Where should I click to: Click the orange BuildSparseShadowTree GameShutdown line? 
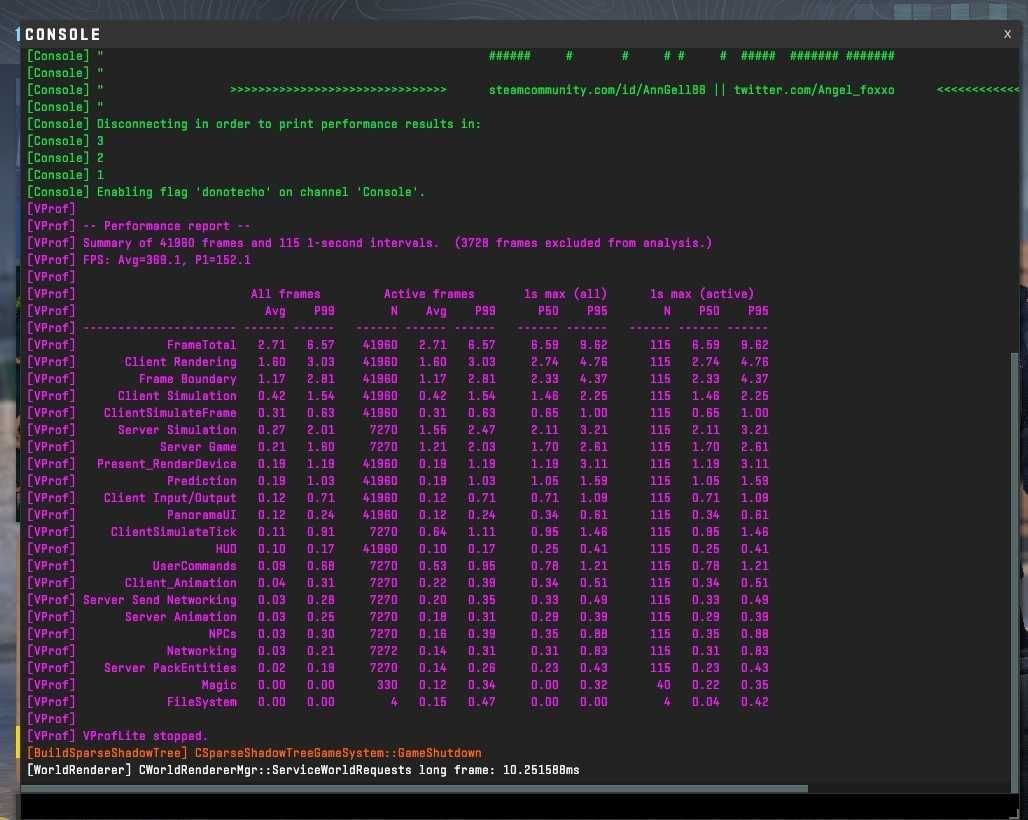tap(254, 753)
